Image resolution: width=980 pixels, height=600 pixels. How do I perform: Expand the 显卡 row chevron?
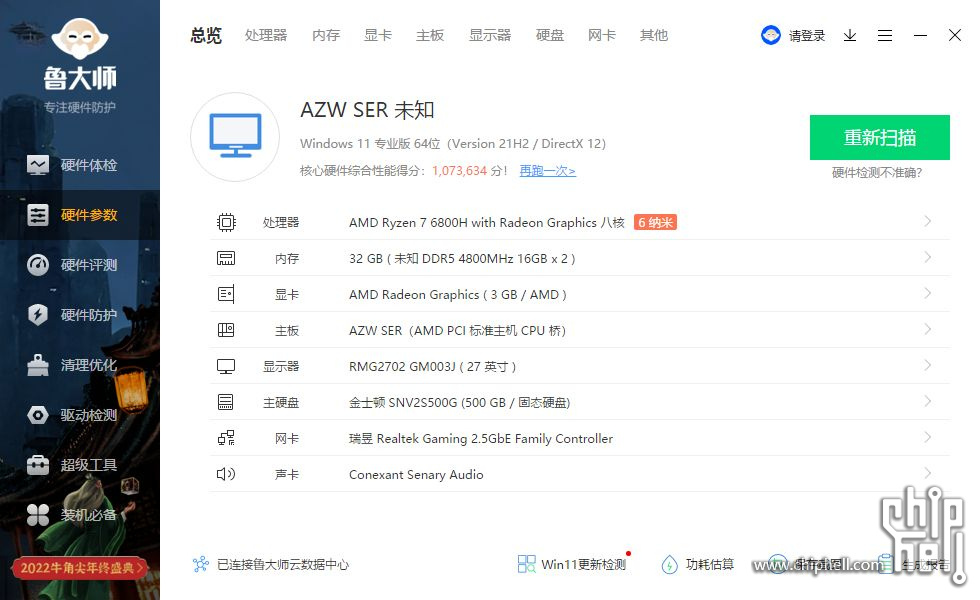[928, 293]
